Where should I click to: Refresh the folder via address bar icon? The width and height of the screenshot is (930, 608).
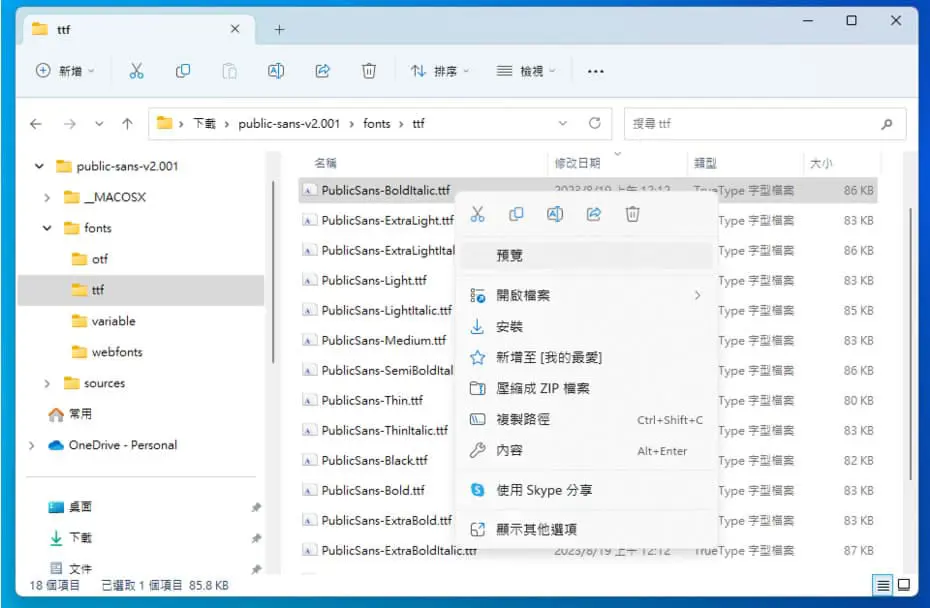[x=594, y=123]
